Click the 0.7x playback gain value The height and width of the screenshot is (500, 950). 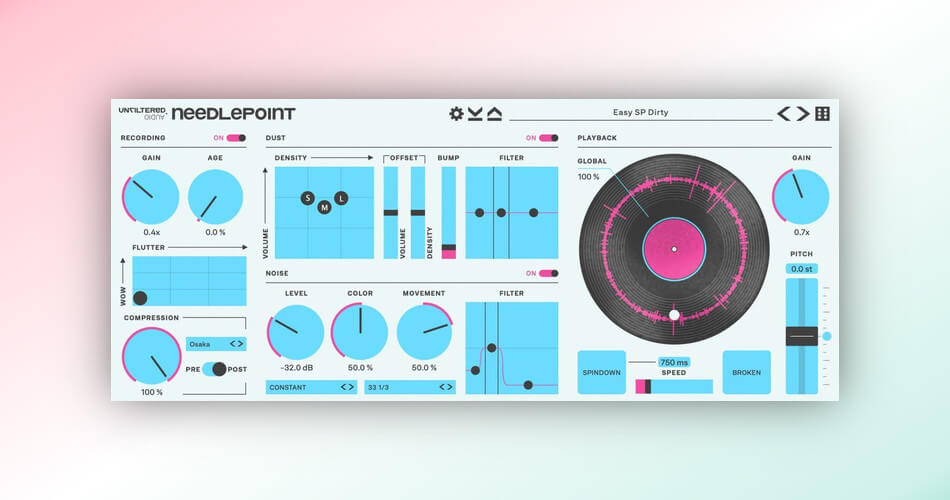point(802,232)
